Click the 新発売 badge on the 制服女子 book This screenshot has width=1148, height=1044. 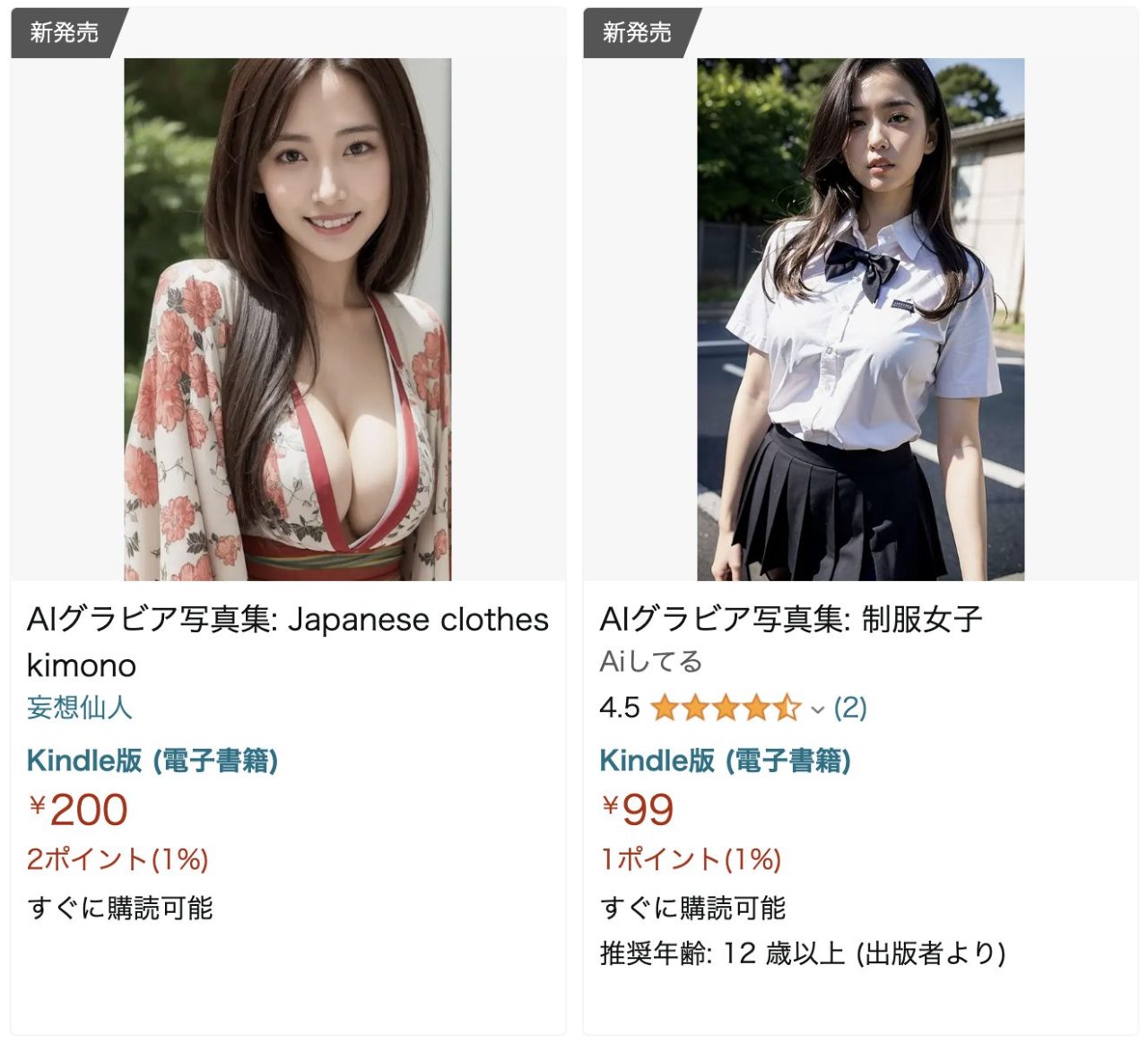[x=637, y=33]
